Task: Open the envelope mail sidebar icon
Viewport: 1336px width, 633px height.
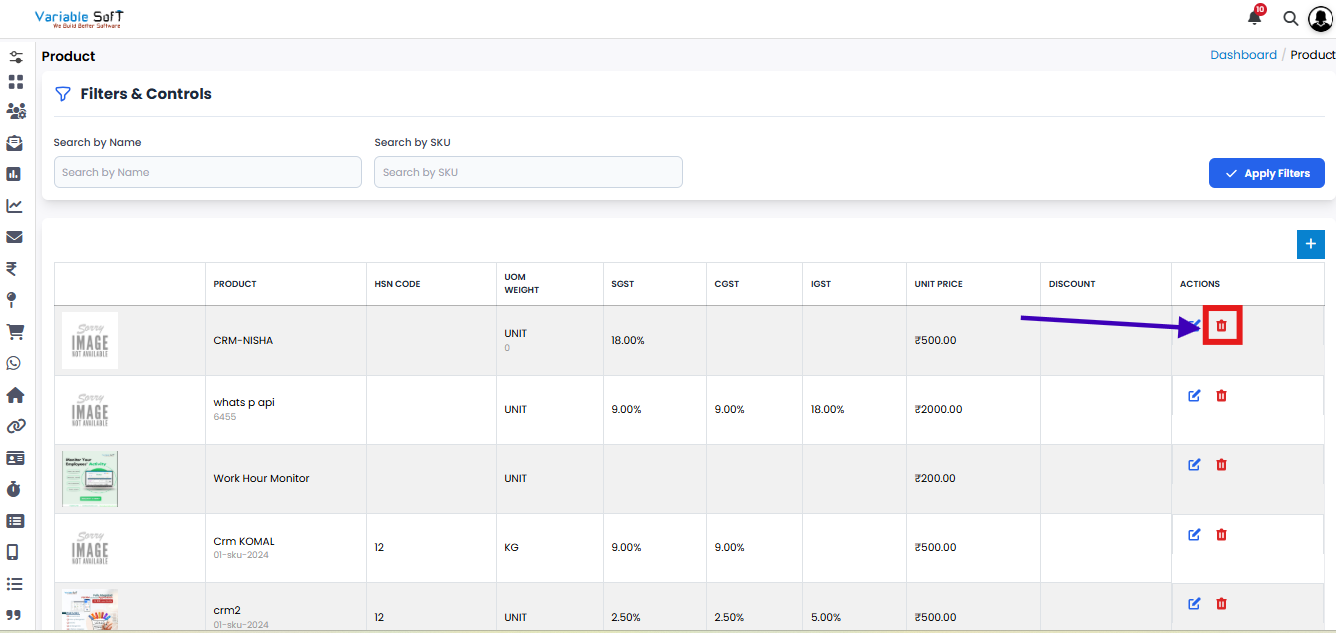Action: coord(14,237)
